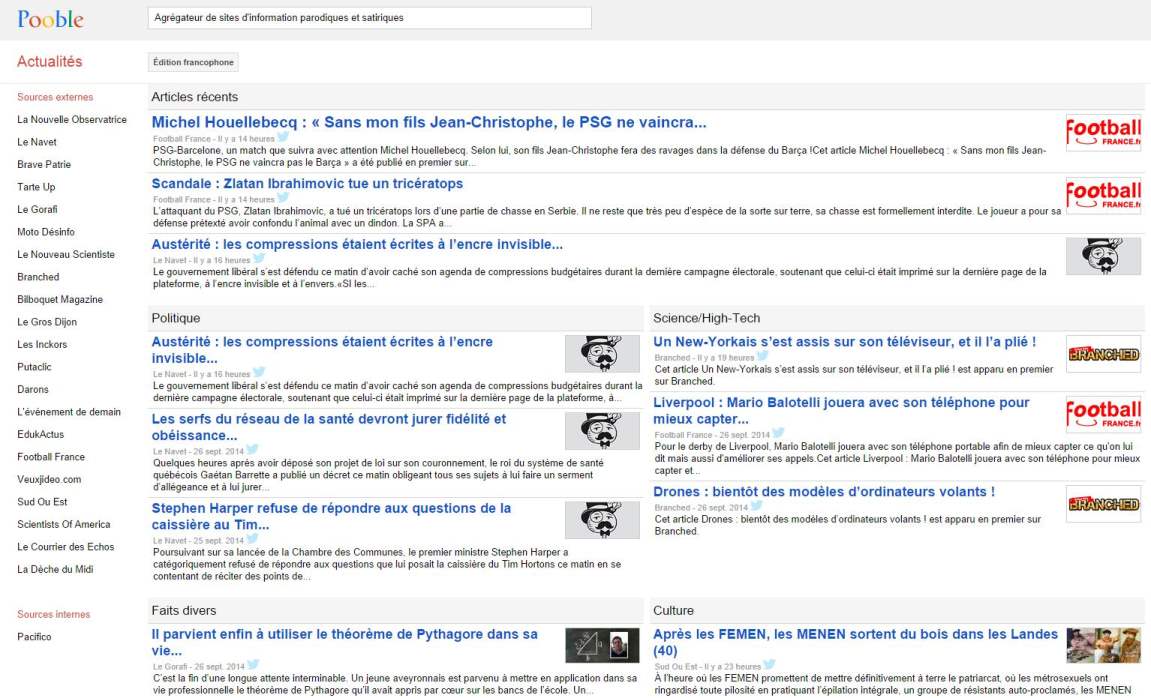The width and height of the screenshot is (1151, 698).
Task: Open Le Courrier des Echos source
Action: (65, 547)
